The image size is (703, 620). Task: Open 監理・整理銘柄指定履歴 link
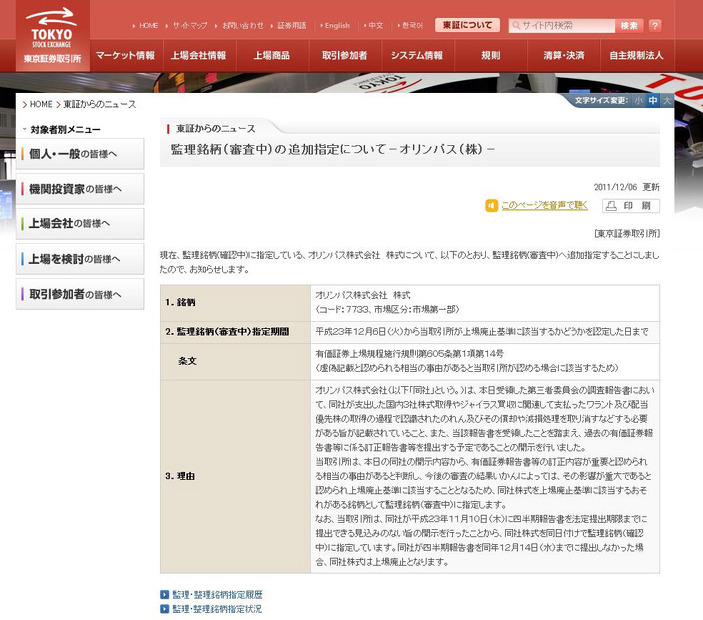click(x=217, y=594)
